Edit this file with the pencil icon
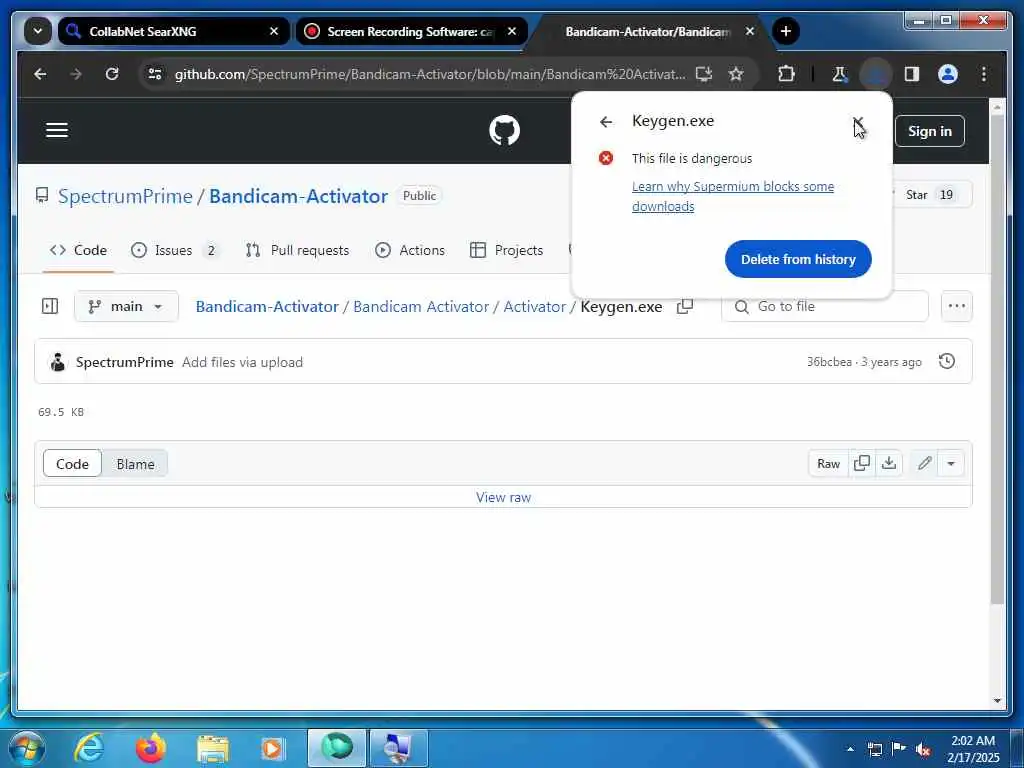 (924, 464)
